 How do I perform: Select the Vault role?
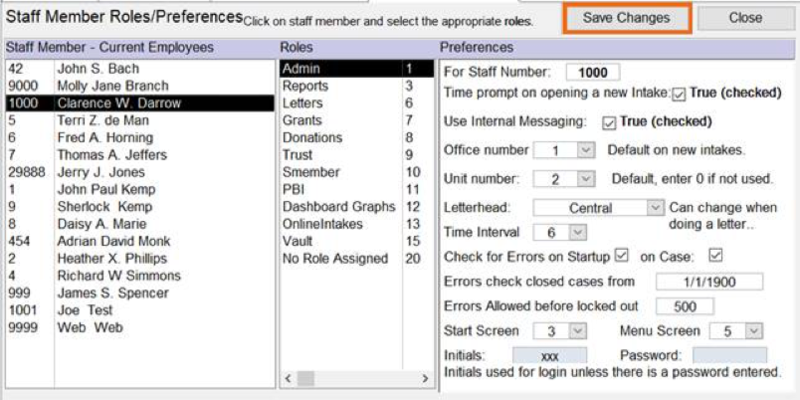click(x=299, y=240)
